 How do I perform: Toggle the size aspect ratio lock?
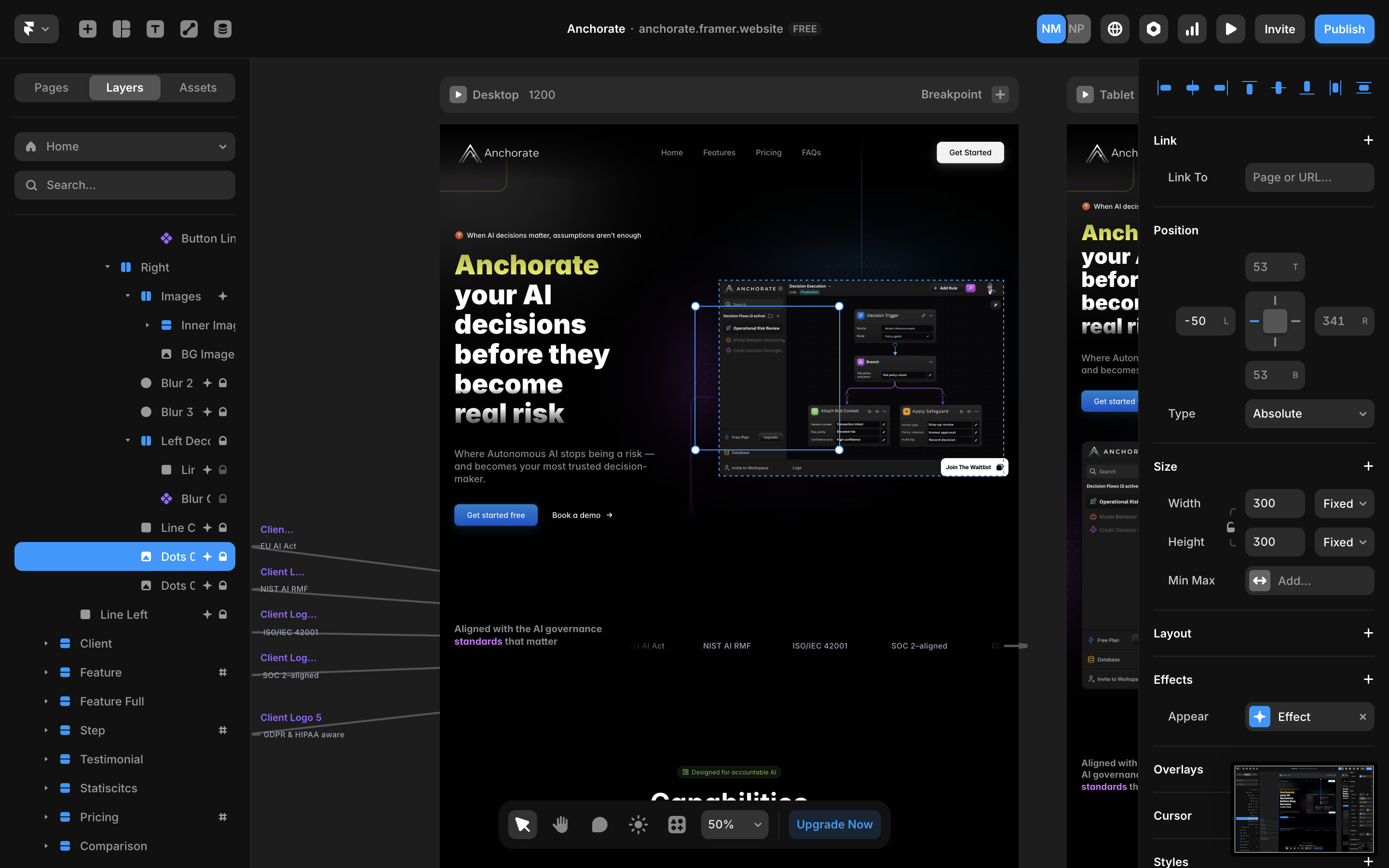pos(1231,527)
